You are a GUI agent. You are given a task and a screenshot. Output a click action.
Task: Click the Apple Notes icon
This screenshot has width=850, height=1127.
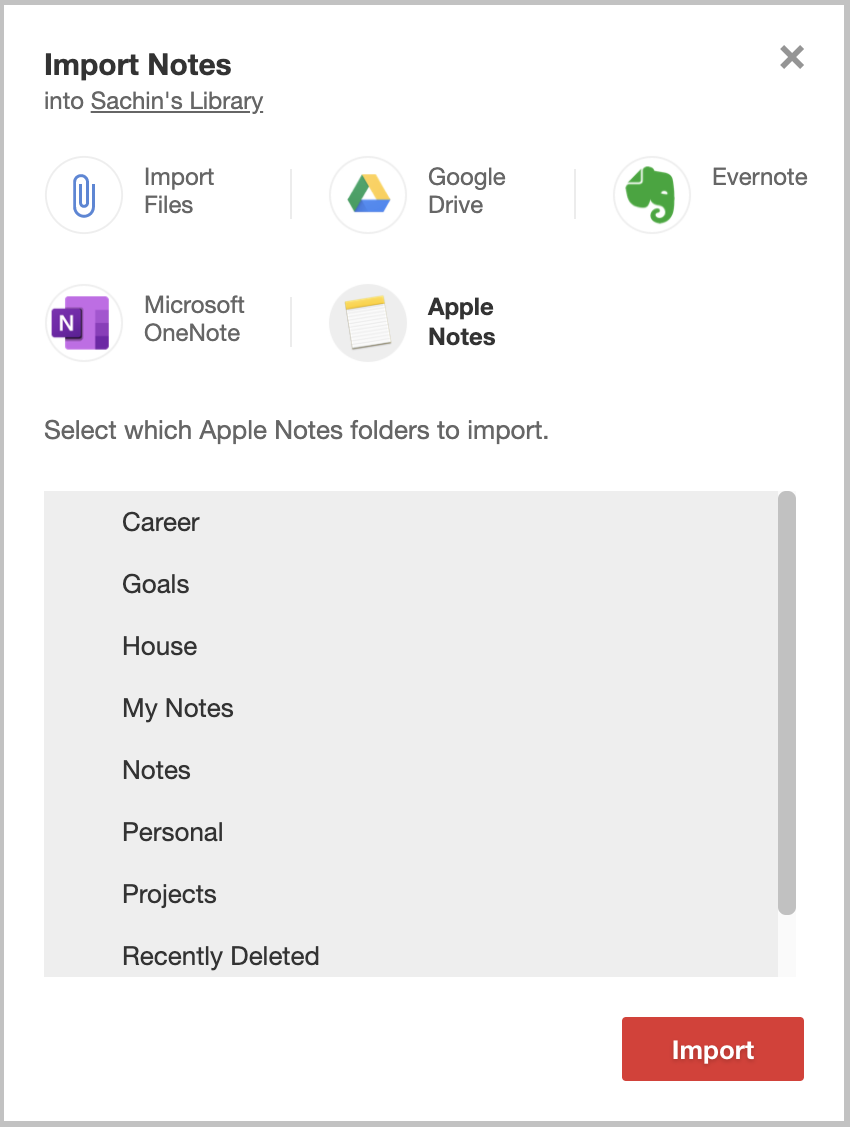pyautogui.click(x=368, y=322)
